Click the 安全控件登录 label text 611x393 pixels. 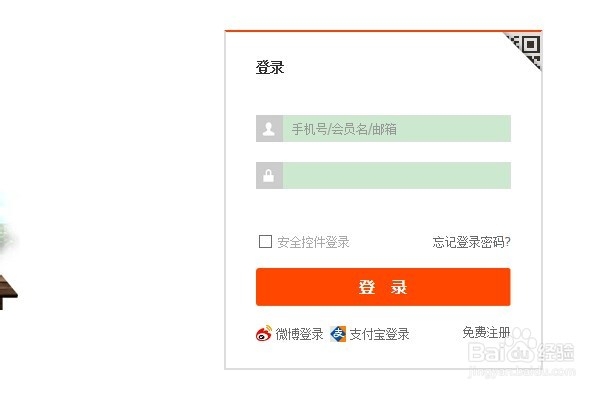click(x=313, y=242)
